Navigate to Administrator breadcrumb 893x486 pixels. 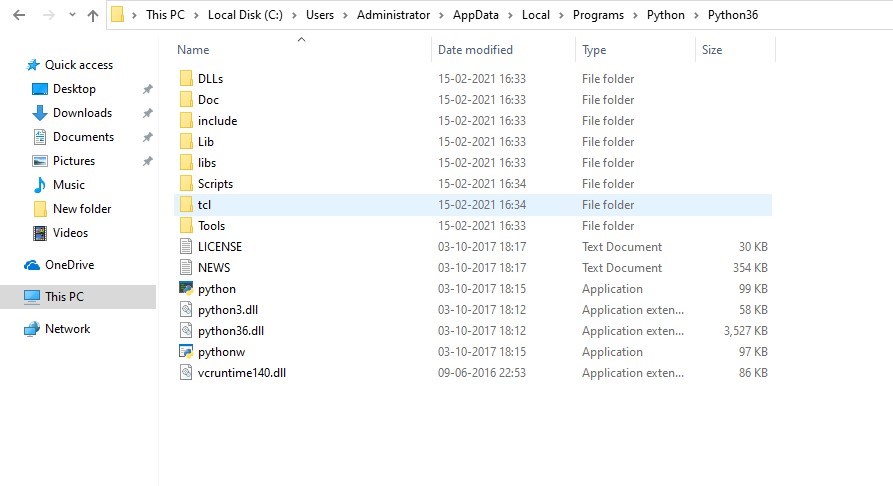(x=393, y=15)
